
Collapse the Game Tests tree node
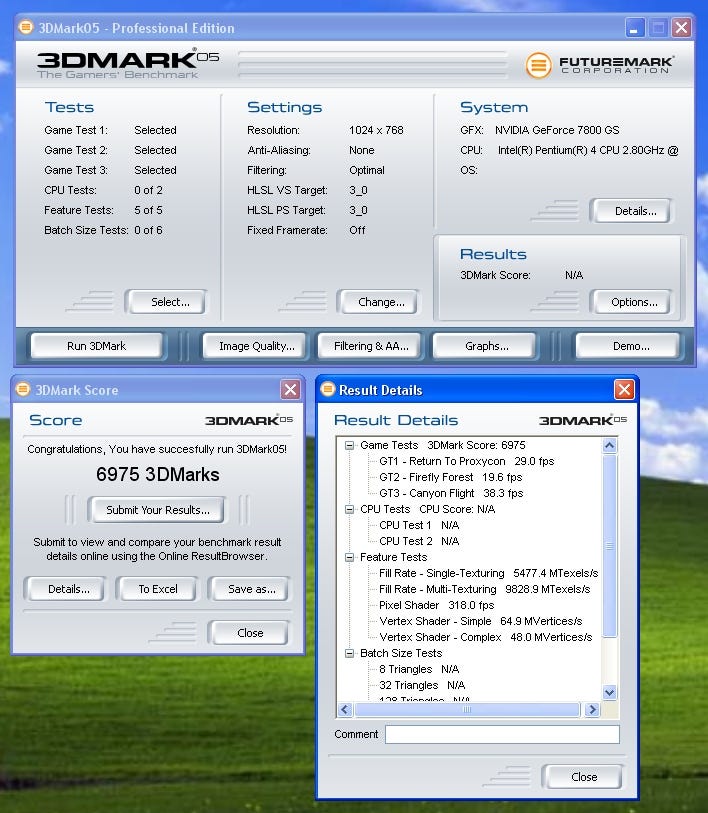350,445
